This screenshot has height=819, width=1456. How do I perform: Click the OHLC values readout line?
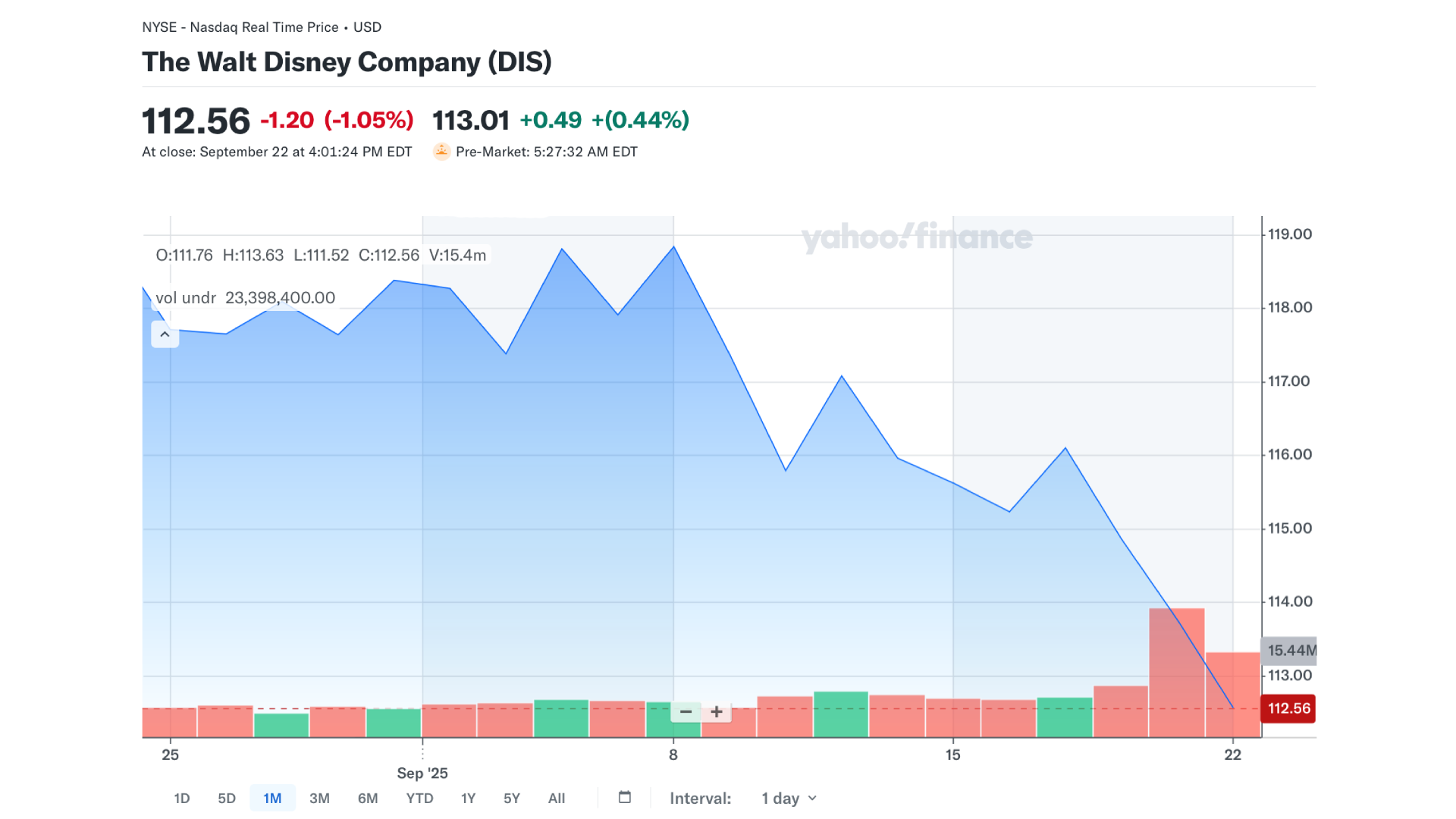321,256
